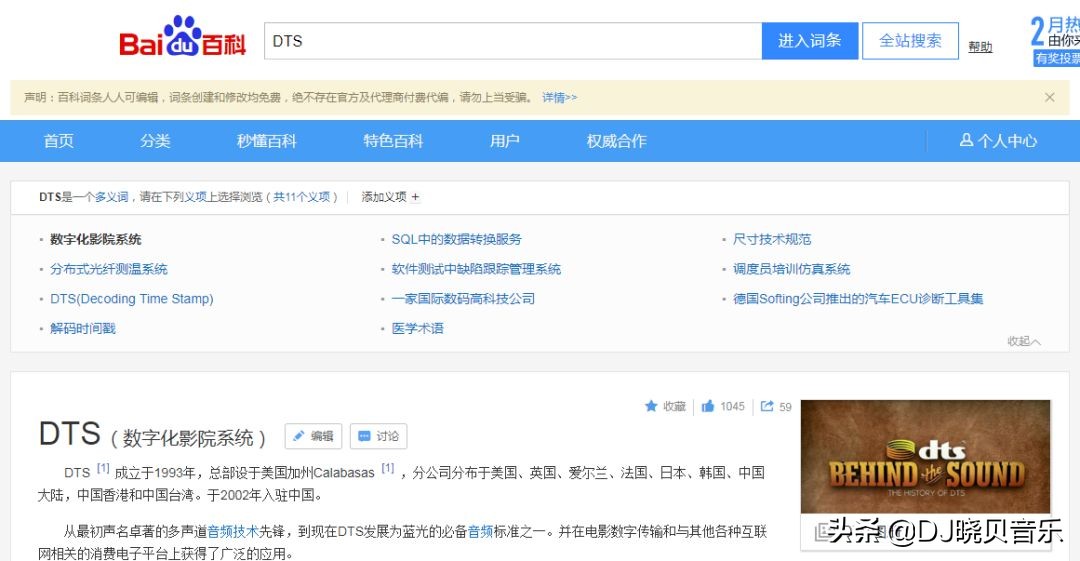Open the 权威合作 navigation item

[x=616, y=141]
